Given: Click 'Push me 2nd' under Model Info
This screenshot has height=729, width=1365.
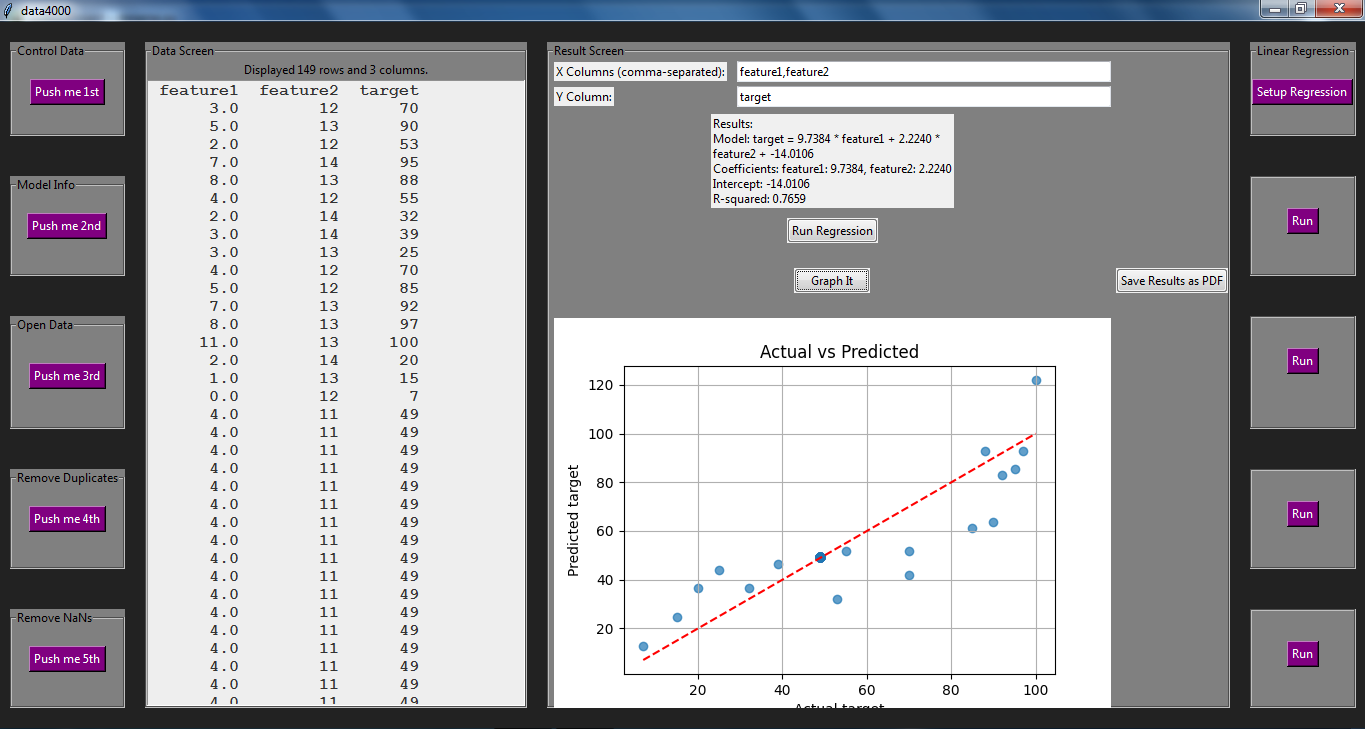Looking at the screenshot, I should coord(67,226).
